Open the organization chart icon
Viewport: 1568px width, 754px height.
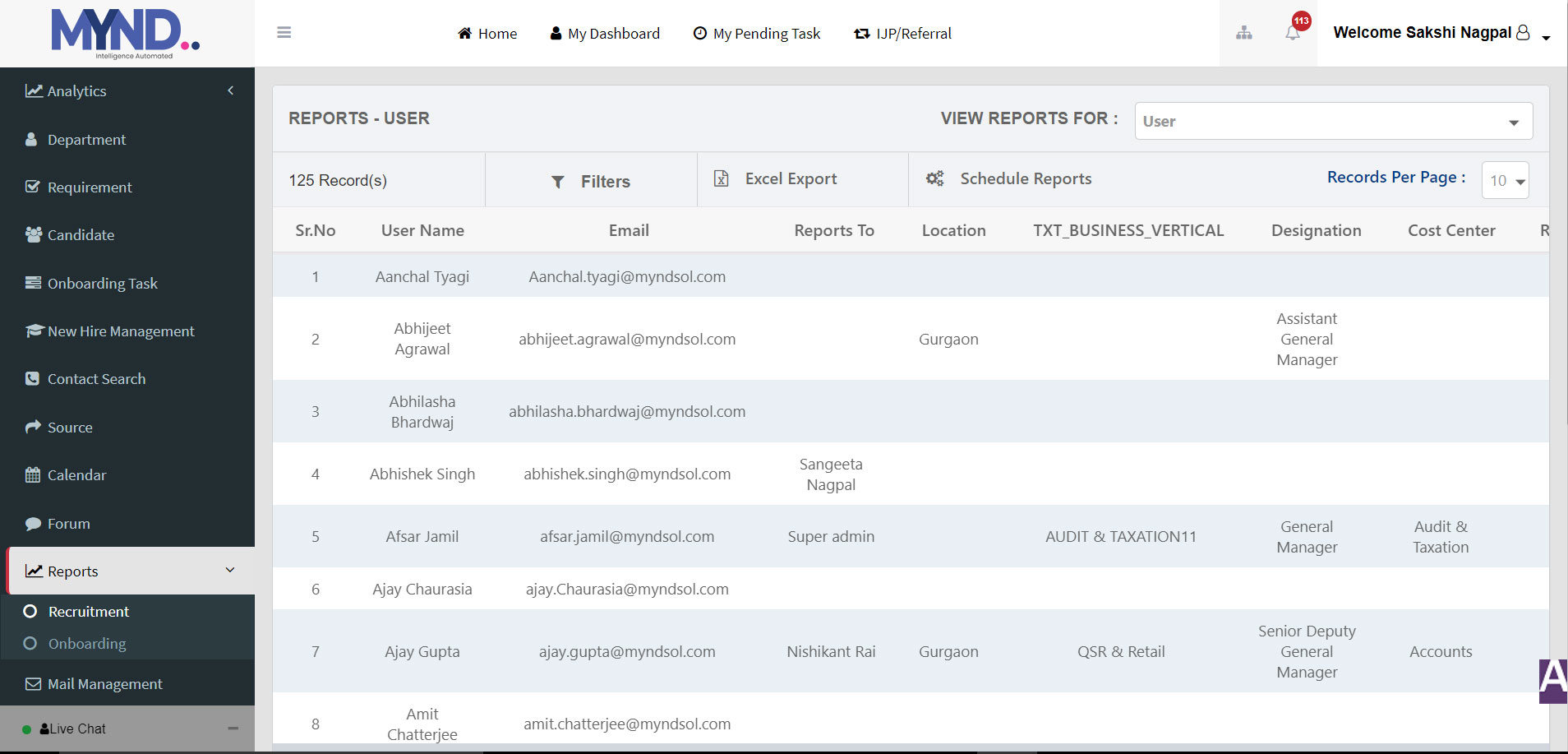point(1244,33)
